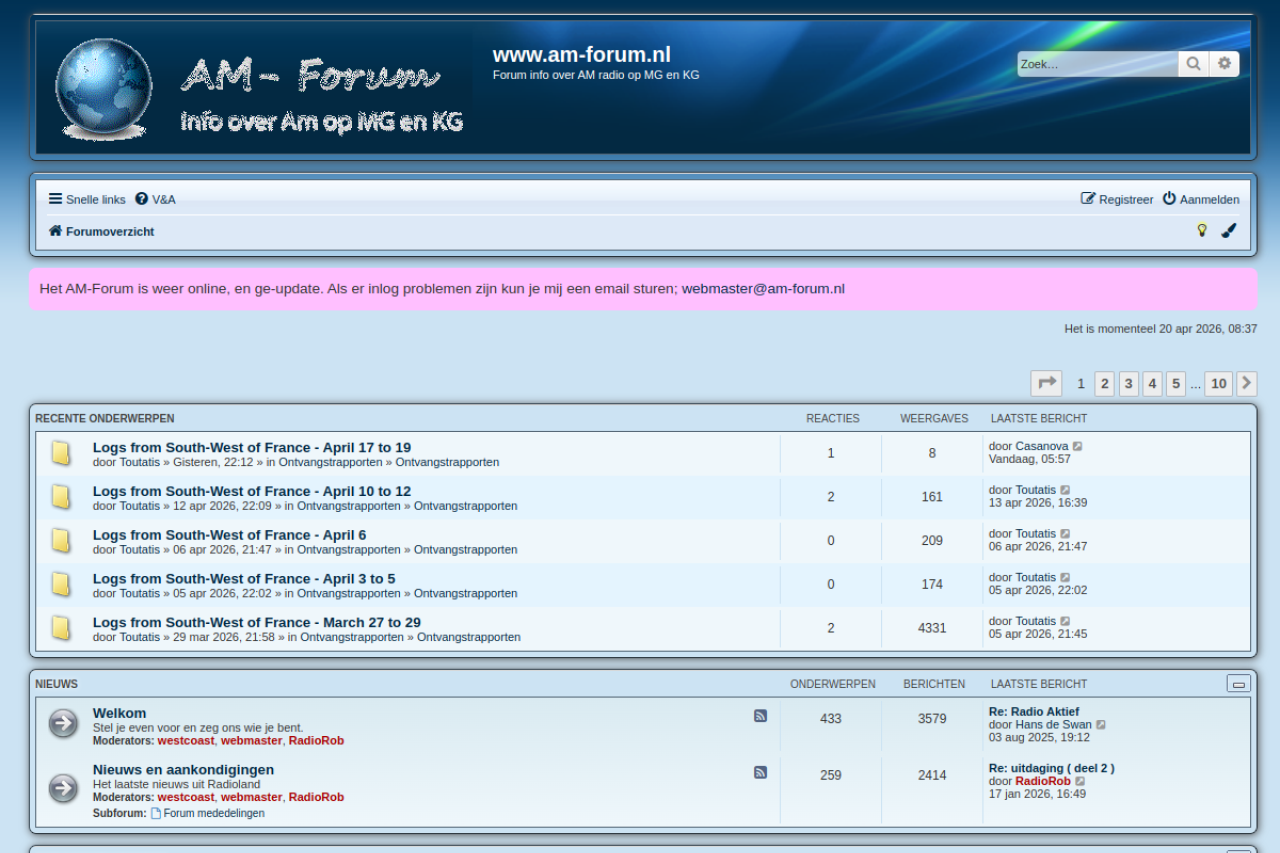Click the folder icon for the April 3 to 5 topic
This screenshot has height=853, width=1280.
pos(61,584)
